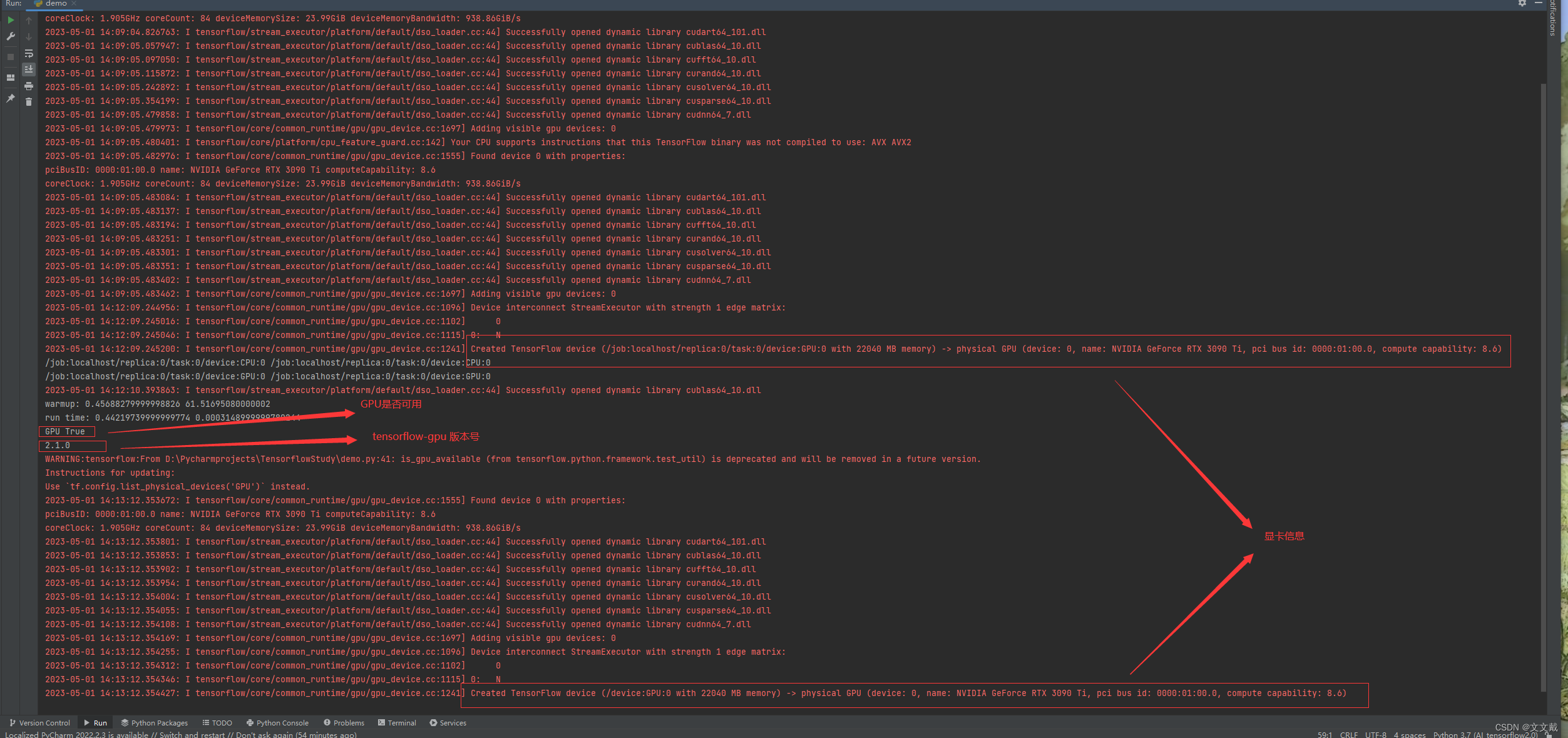
Task: Toggle pin tab for Run window
Action: tap(11, 98)
